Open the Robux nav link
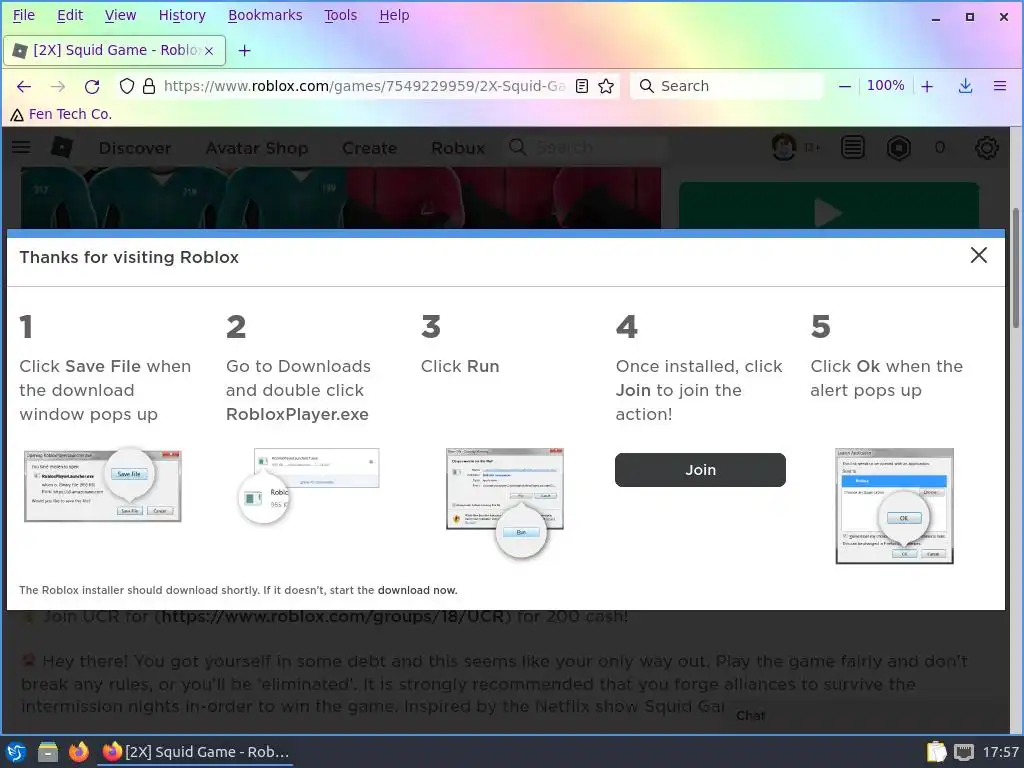This screenshot has height=768, width=1024. click(x=458, y=148)
